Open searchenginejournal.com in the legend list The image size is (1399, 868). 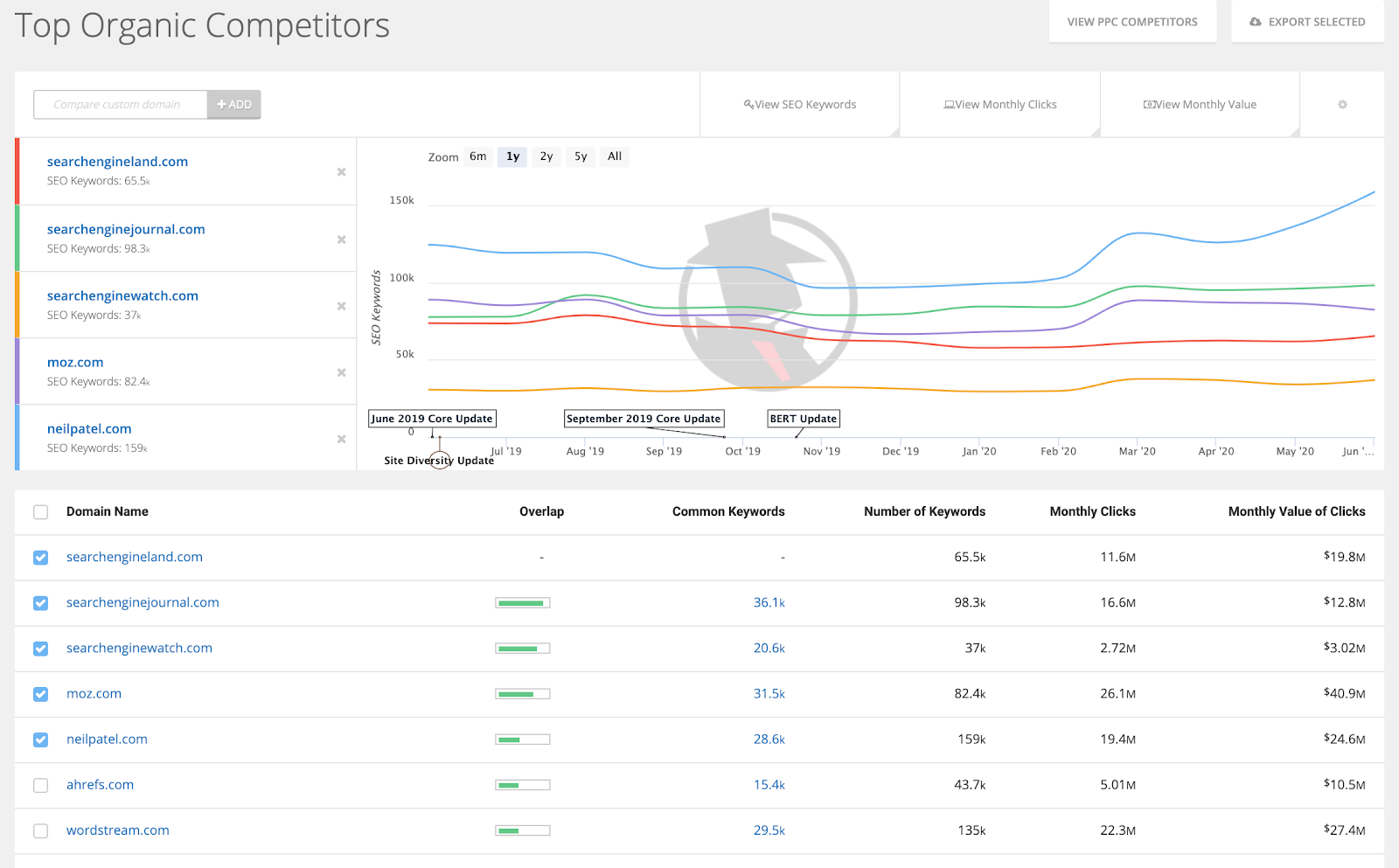126,229
